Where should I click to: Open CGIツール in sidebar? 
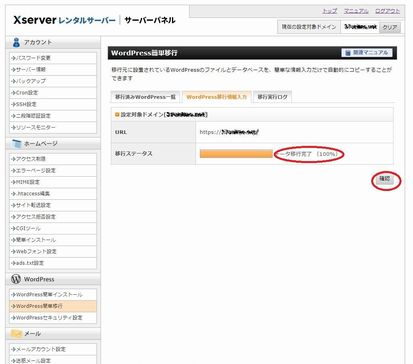click(53, 228)
